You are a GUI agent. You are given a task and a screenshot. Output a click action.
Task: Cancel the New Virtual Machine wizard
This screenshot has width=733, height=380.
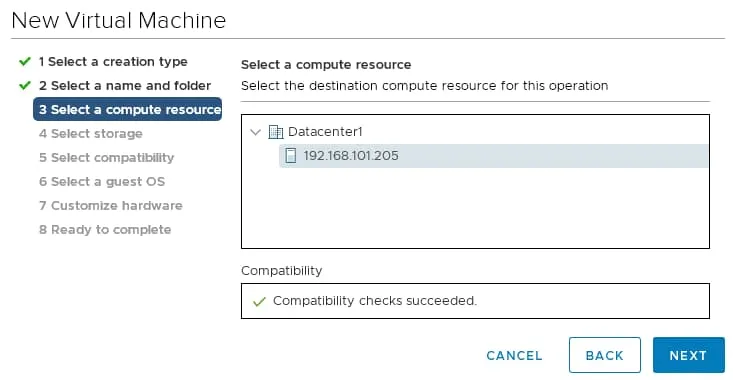tap(514, 356)
